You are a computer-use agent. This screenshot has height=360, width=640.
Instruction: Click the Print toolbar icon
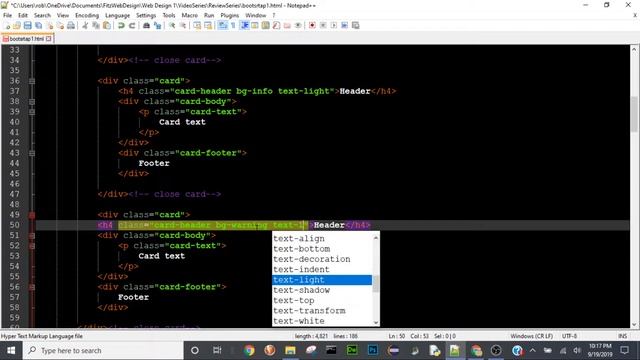[71, 26]
